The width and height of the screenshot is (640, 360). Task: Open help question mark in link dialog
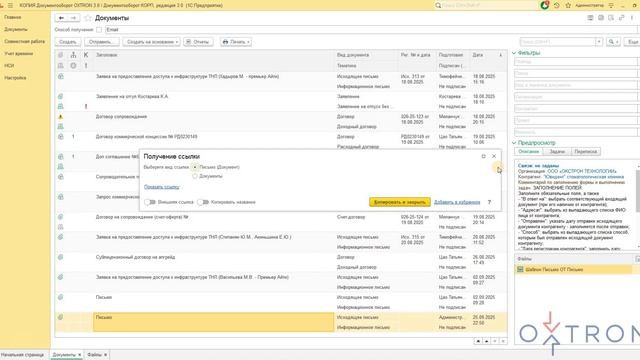[489, 202]
